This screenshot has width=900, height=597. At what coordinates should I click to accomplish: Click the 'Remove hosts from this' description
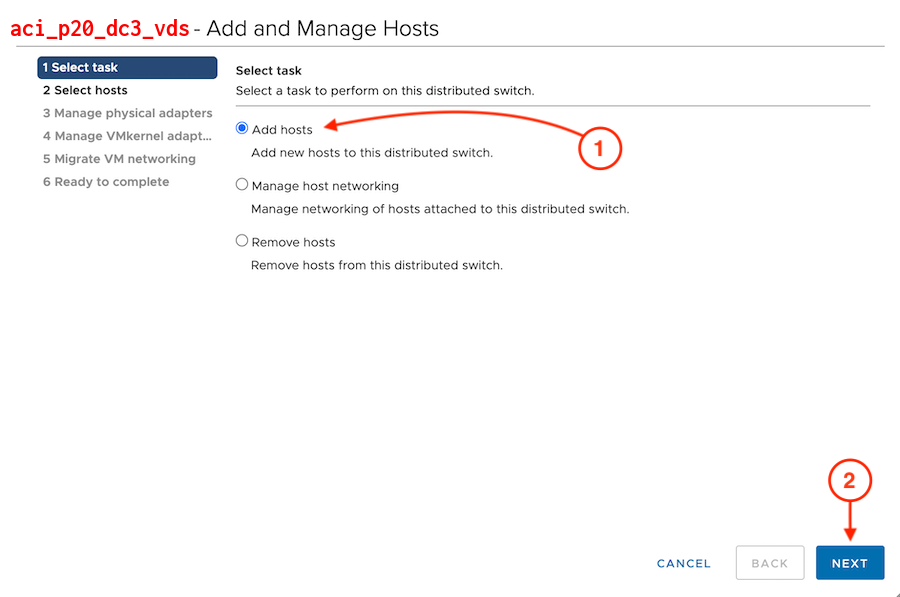tap(376, 266)
